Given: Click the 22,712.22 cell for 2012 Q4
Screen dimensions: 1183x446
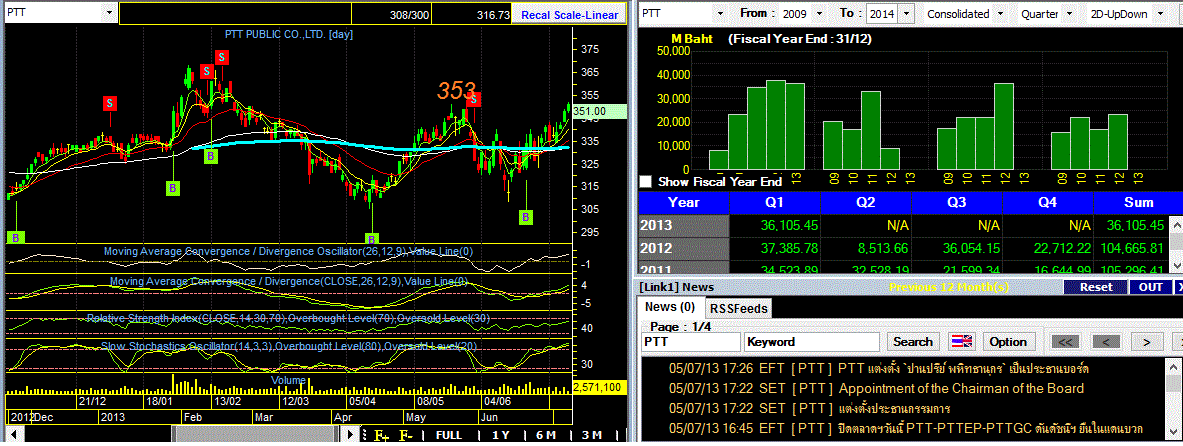Looking at the screenshot, I should [1047, 248].
